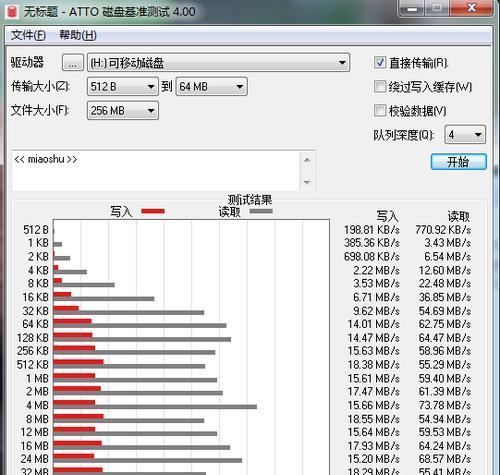Minimize the ATTO window
This screenshot has height=475, width=500.
[x=412, y=8]
